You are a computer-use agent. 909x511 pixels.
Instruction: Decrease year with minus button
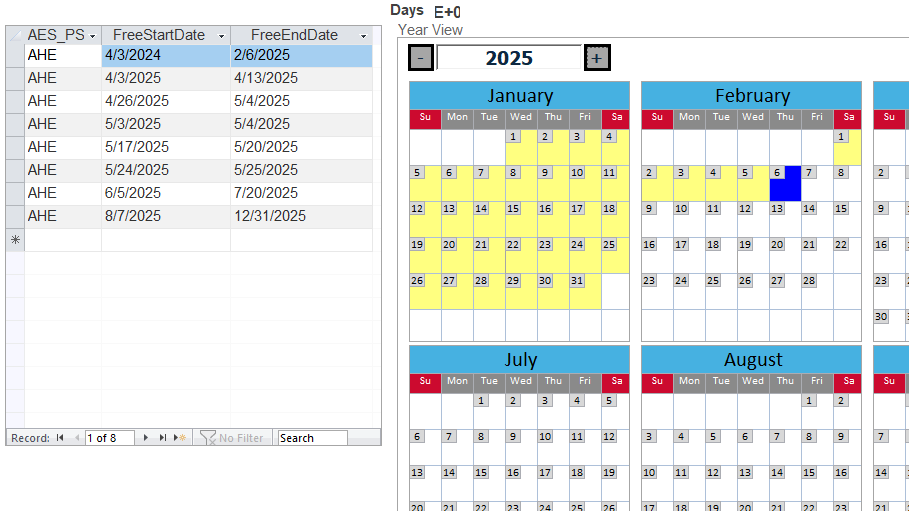421,57
